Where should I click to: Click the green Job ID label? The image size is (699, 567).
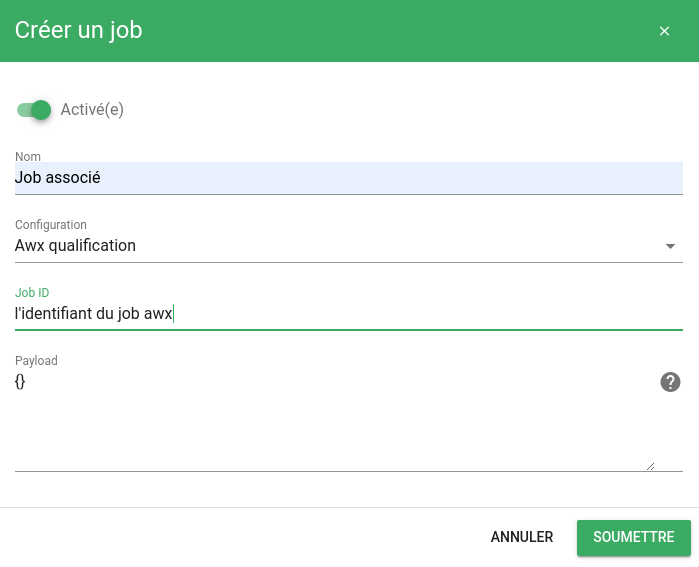tap(32, 292)
